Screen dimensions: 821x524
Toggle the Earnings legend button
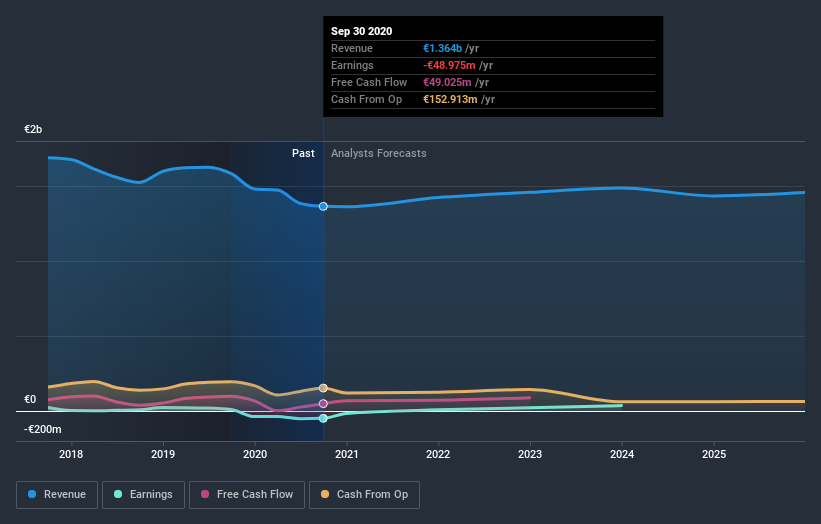tap(143, 495)
